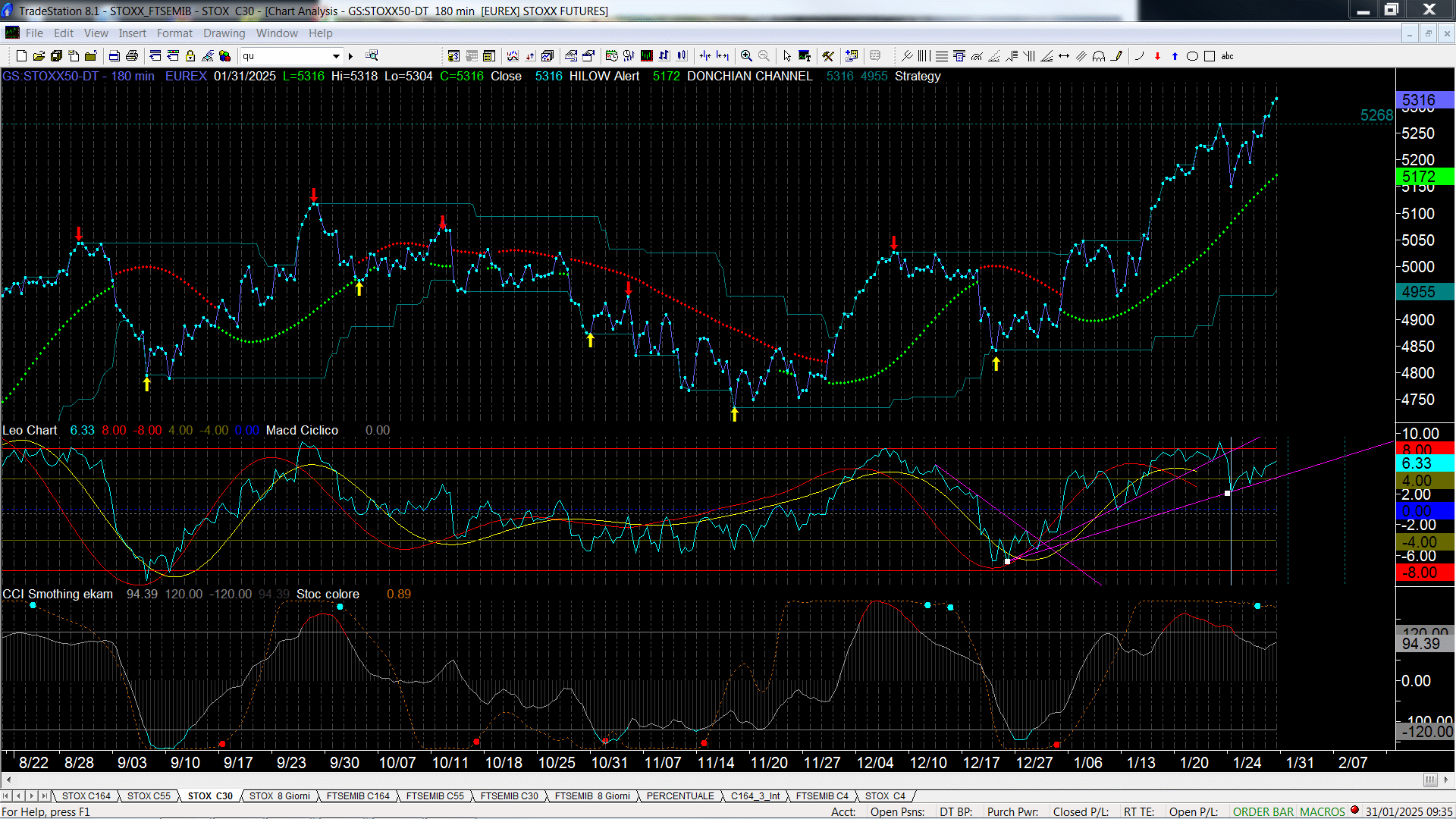Click the symbol lookup magnifier icon
This screenshot has height=819, width=1456.
[372, 55]
